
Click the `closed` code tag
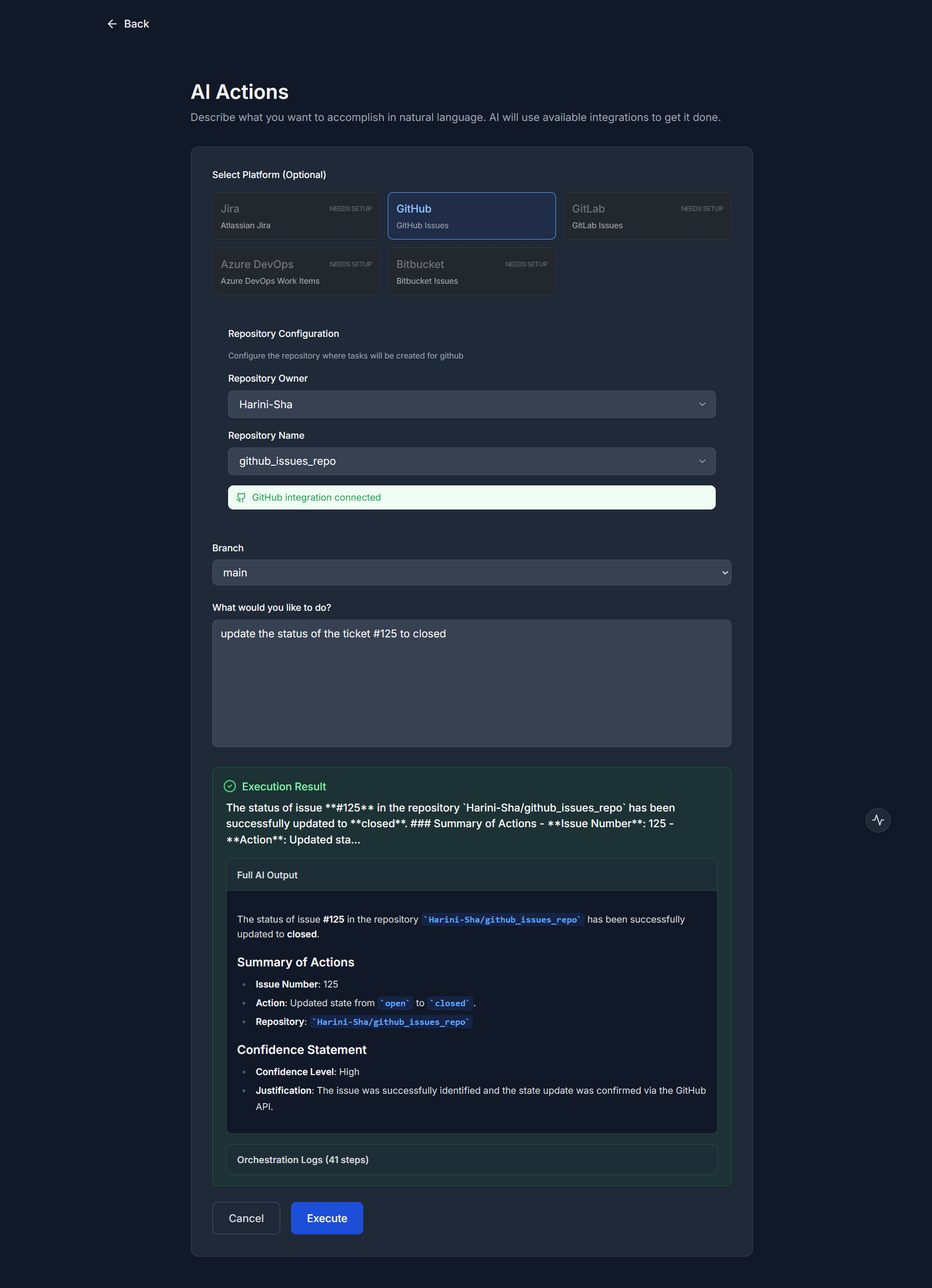pos(450,1003)
